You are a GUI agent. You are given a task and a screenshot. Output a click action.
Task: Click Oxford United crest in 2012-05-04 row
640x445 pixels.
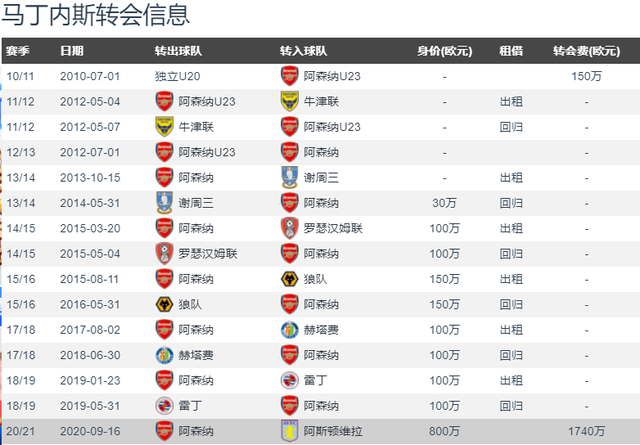coord(289,102)
